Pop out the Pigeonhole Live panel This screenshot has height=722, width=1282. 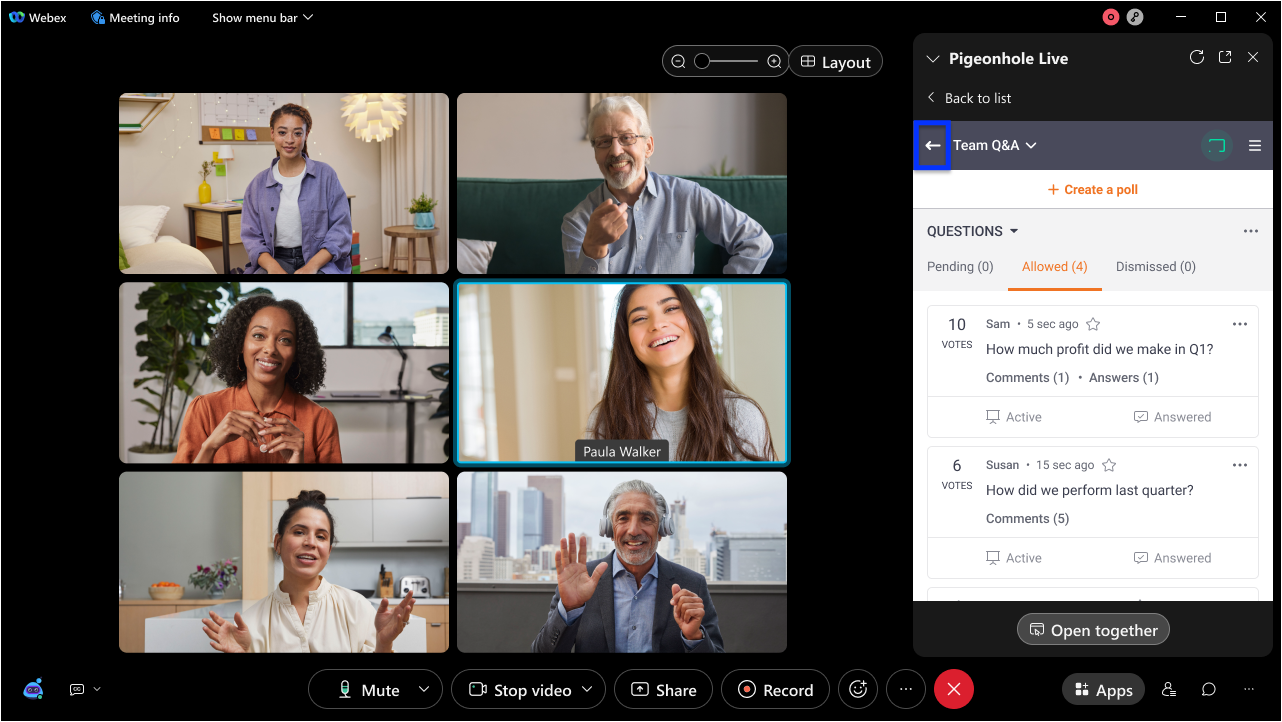pyautogui.click(x=1225, y=58)
